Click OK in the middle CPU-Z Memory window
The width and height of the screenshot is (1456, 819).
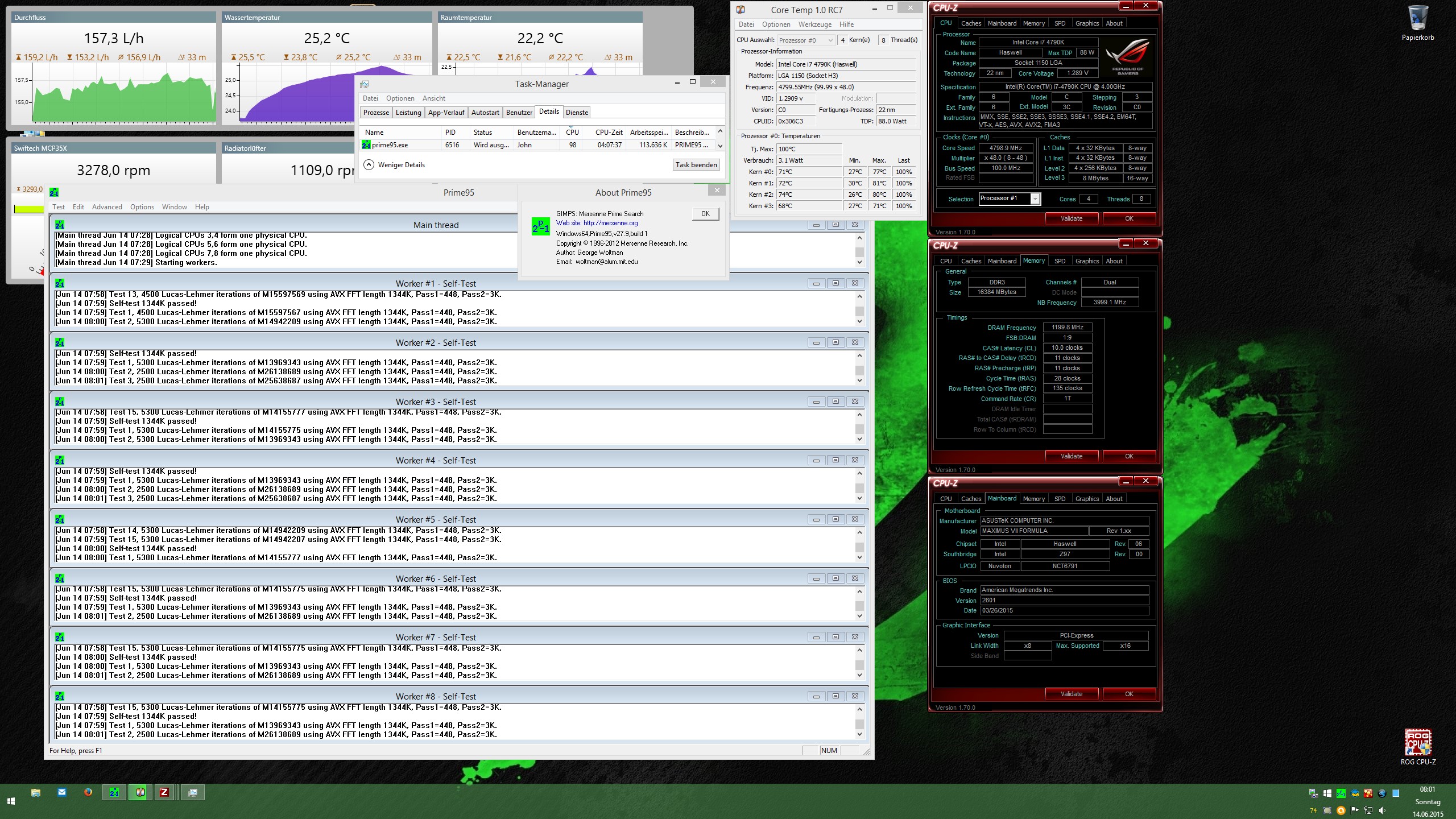point(1129,456)
